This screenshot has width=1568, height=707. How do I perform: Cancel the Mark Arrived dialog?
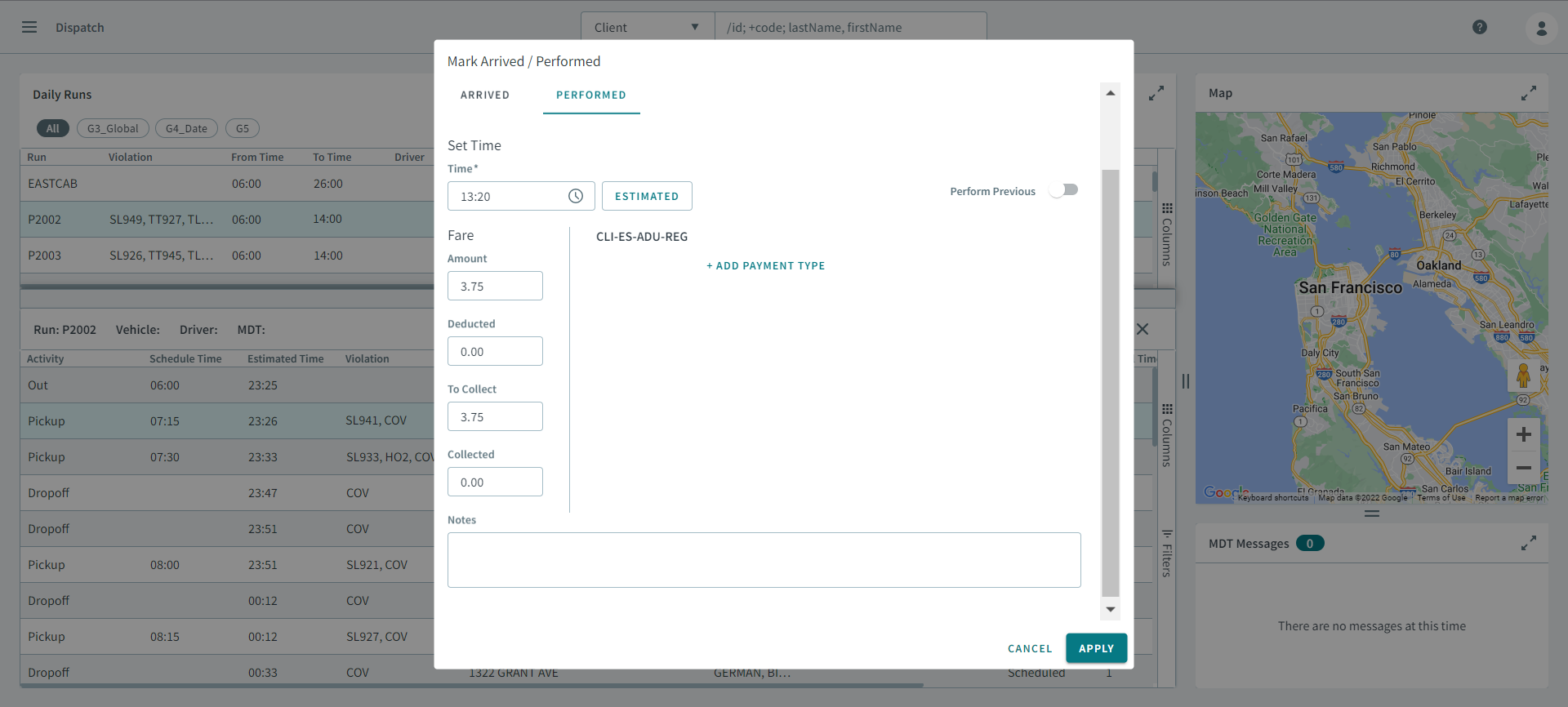pyautogui.click(x=1030, y=648)
